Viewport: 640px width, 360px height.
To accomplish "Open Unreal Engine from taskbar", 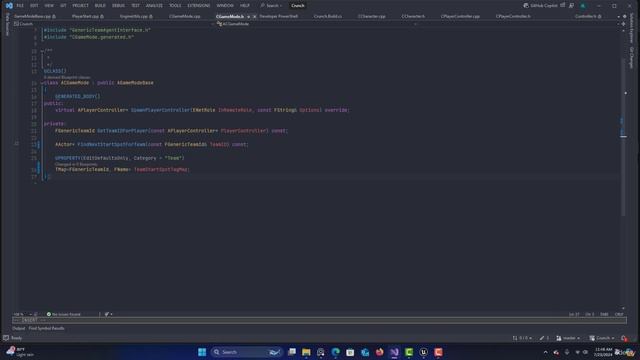I will point(424,352).
